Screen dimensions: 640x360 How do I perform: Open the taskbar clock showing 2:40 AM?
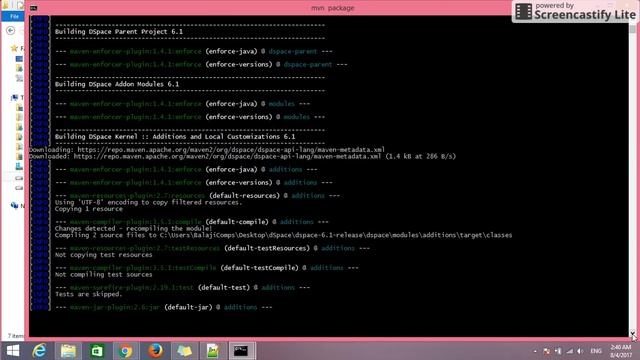(x=621, y=351)
